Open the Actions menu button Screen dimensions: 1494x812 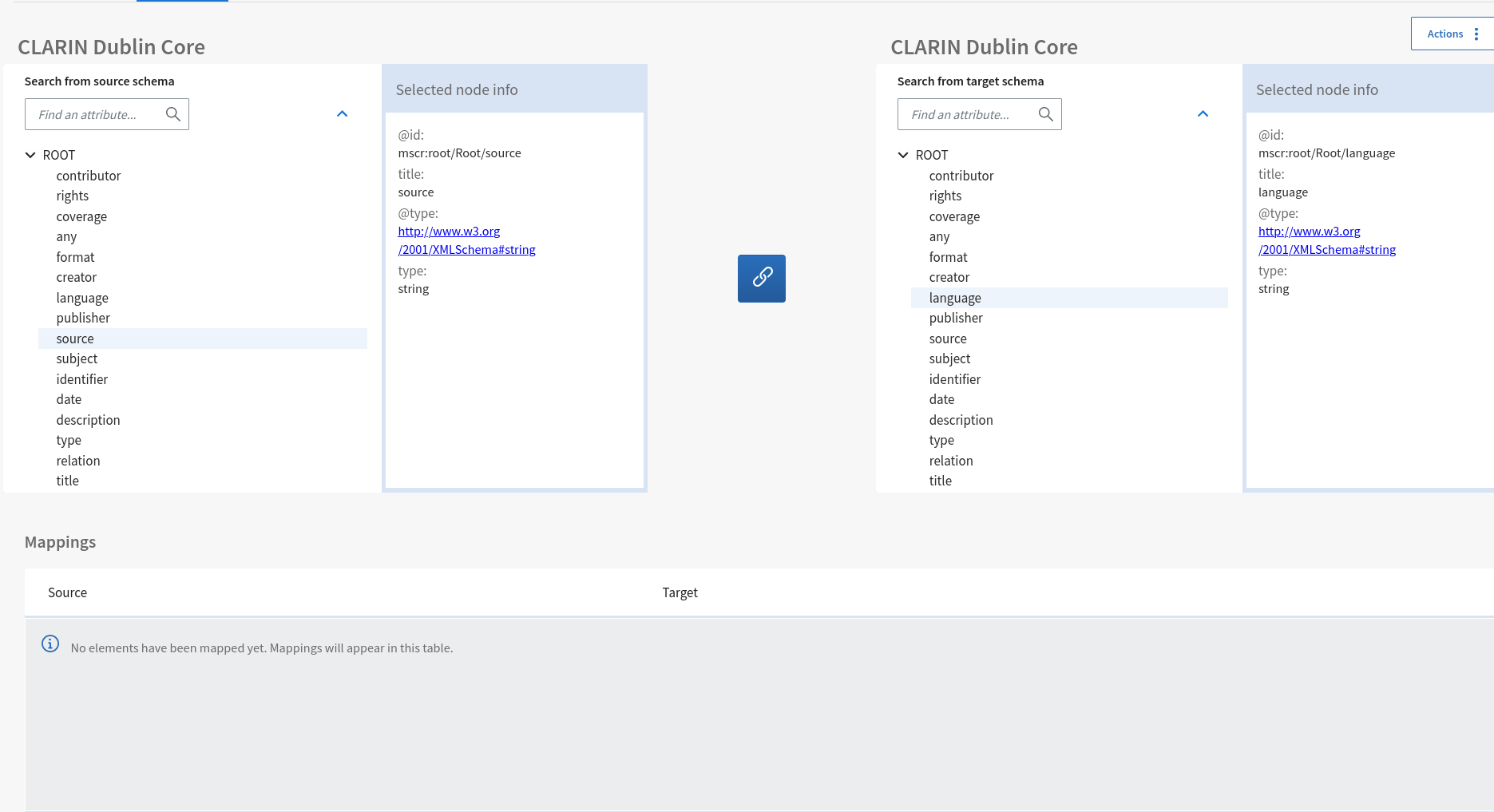[x=1452, y=34]
